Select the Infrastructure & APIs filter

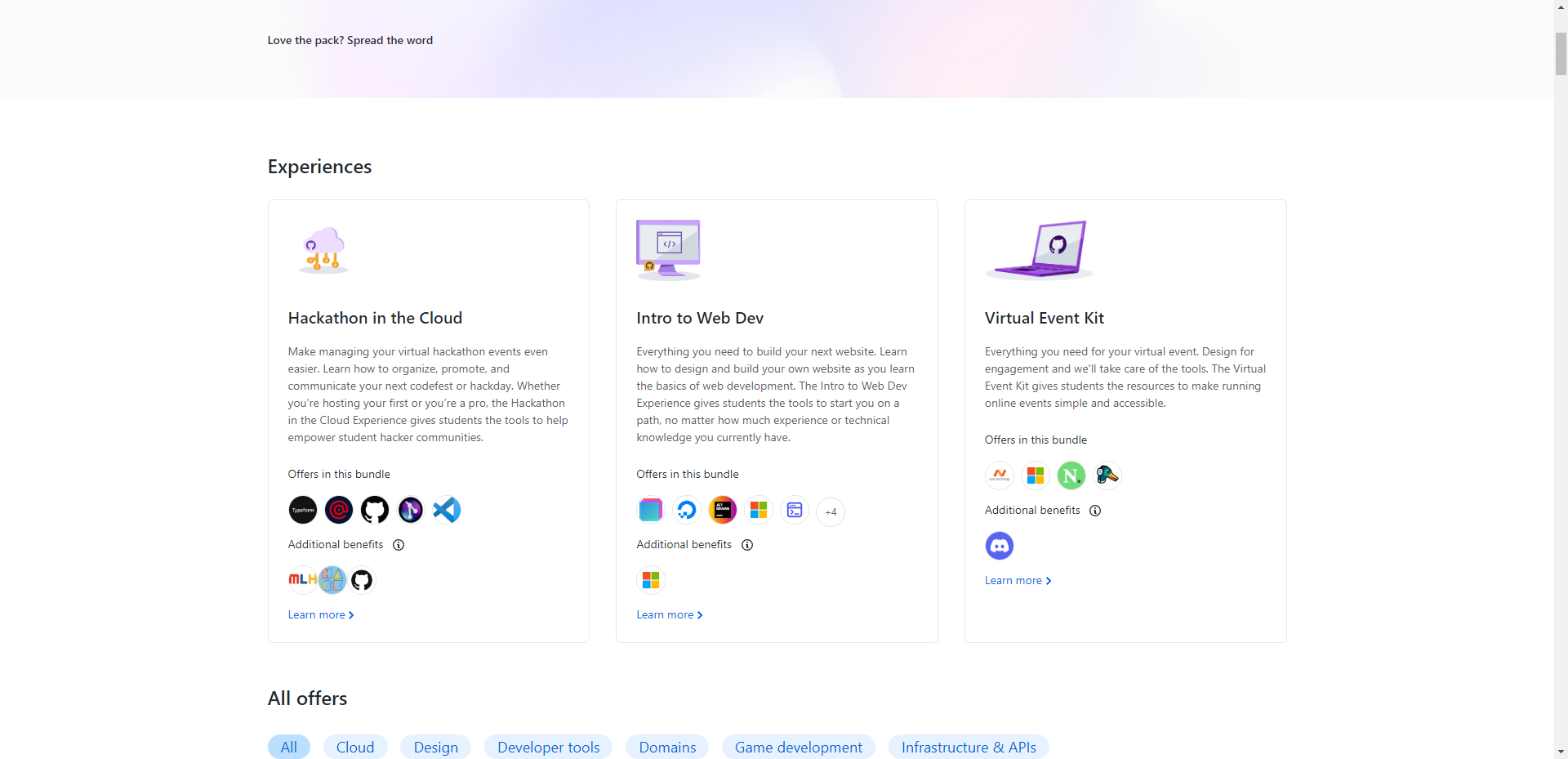(x=969, y=748)
